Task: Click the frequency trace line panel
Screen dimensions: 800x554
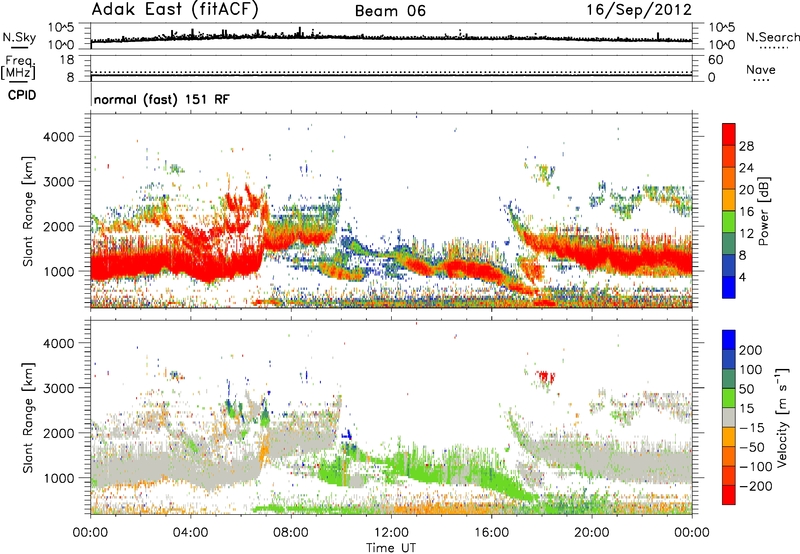Action: [x=391, y=68]
